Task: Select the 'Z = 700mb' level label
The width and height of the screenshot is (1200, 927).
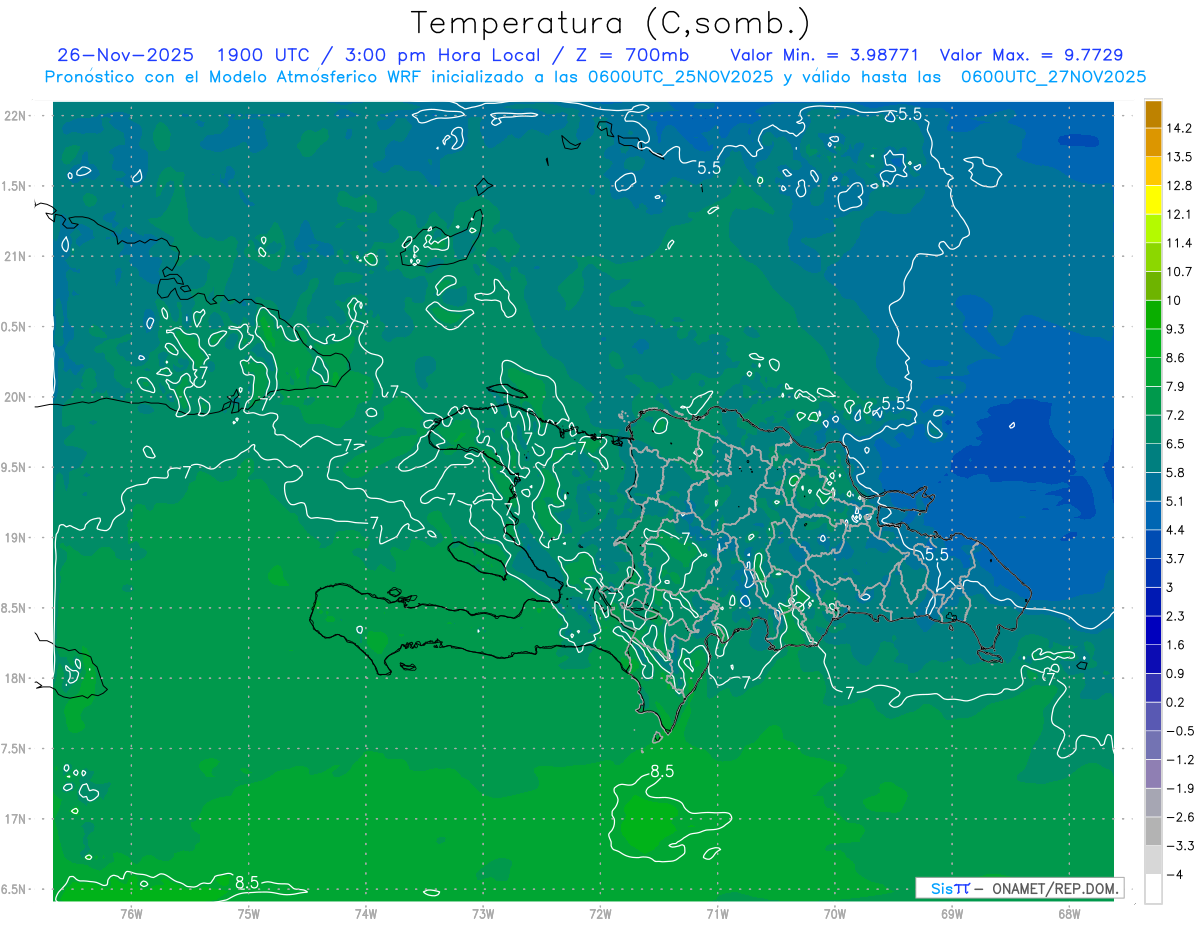Action: [634, 54]
